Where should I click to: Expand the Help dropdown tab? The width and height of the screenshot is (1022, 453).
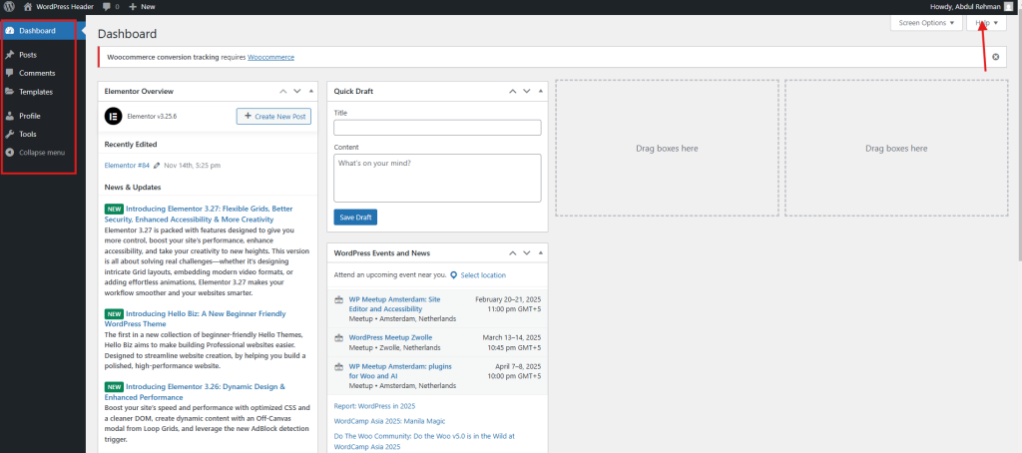pos(986,23)
